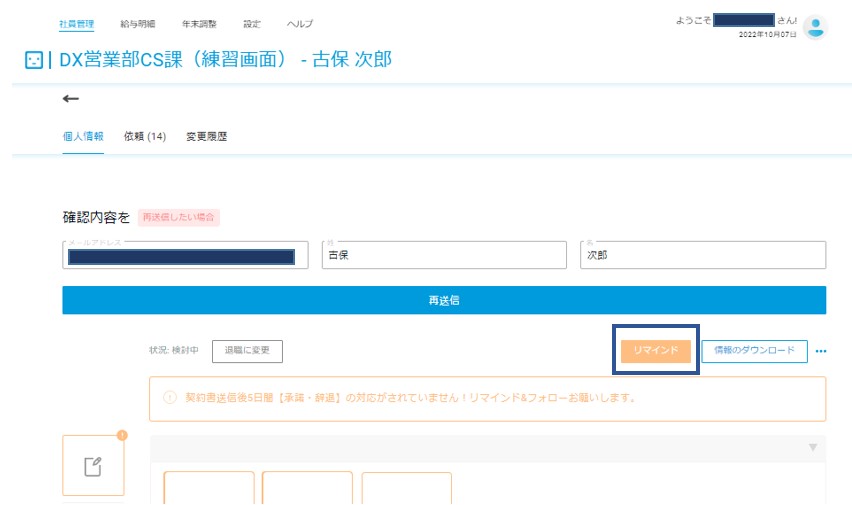
Task: Switch to the 依頼 (14) tab
Action: click(145, 136)
